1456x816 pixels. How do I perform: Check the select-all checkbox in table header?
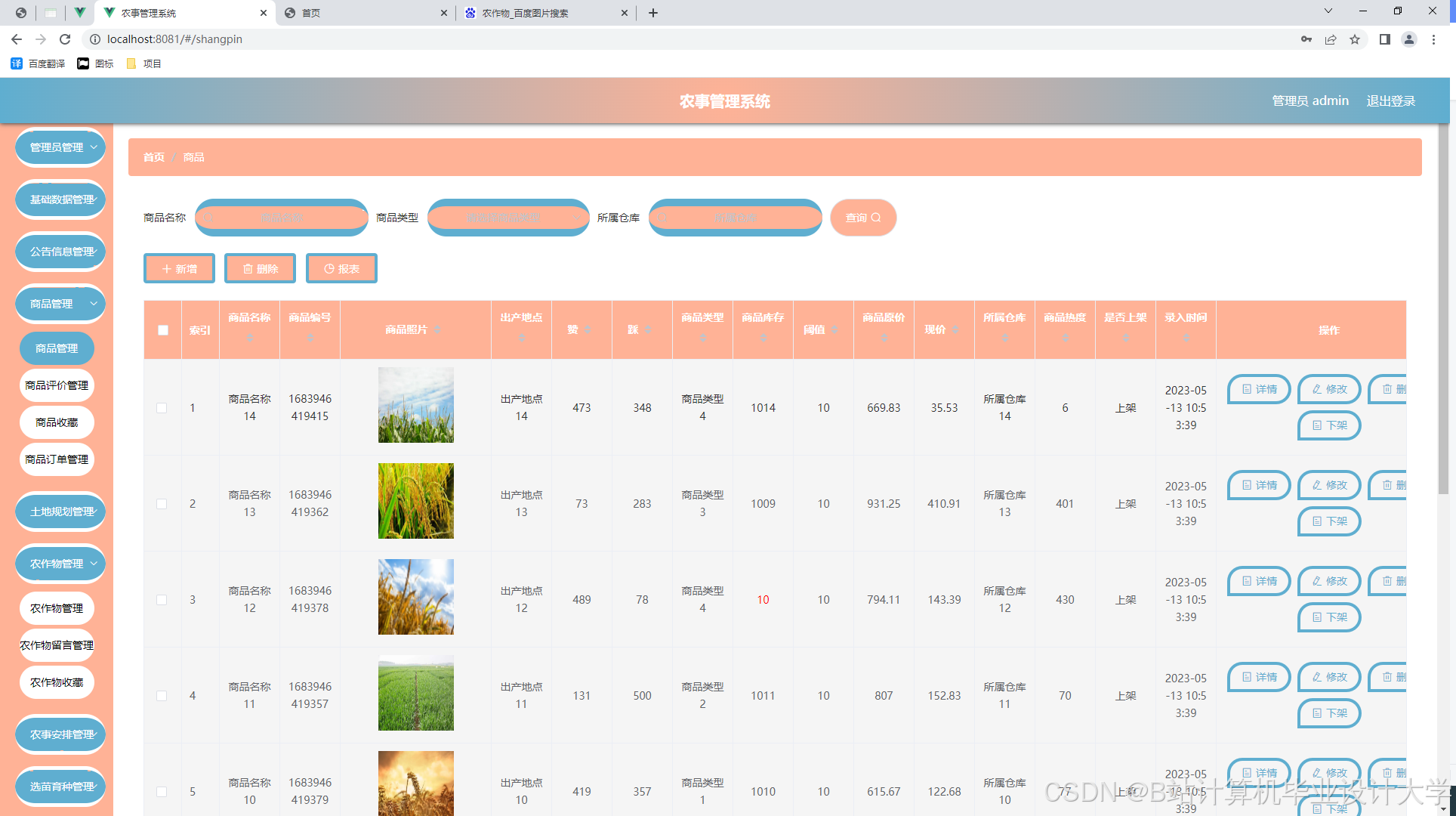click(x=163, y=330)
